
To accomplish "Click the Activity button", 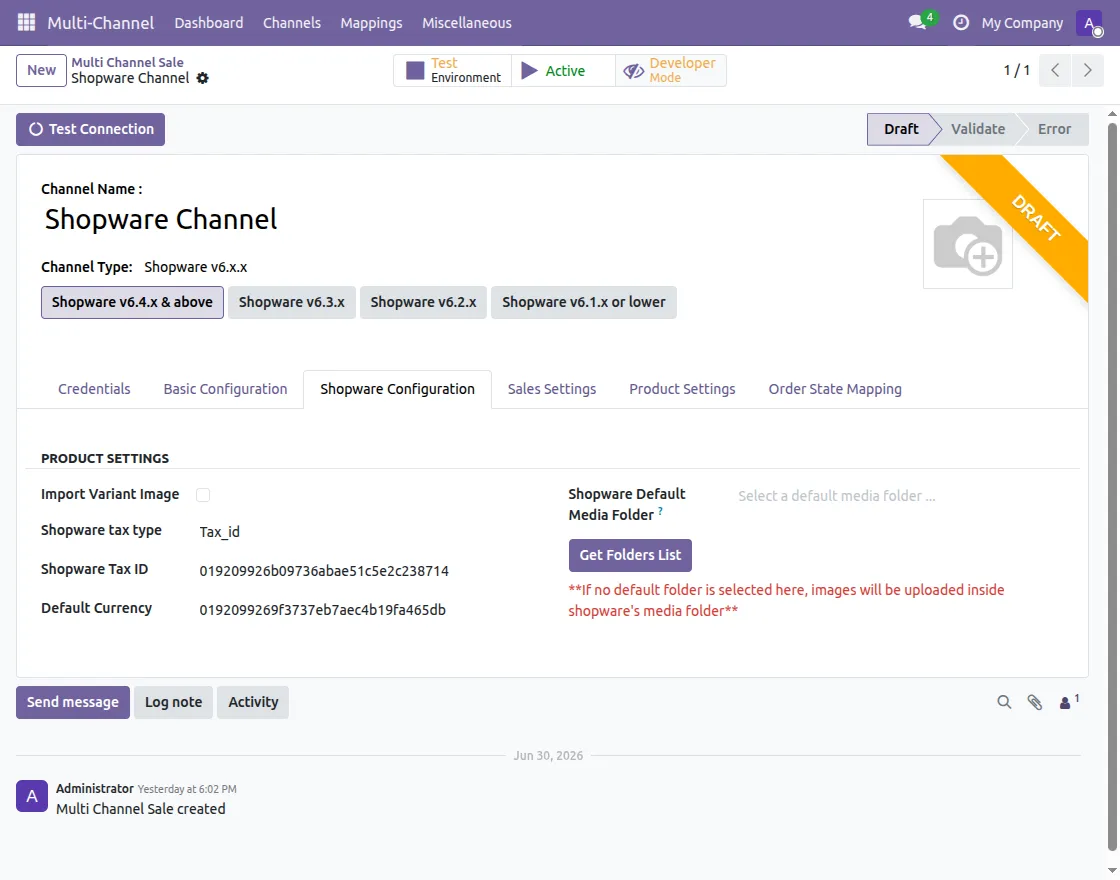I will pos(253,702).
